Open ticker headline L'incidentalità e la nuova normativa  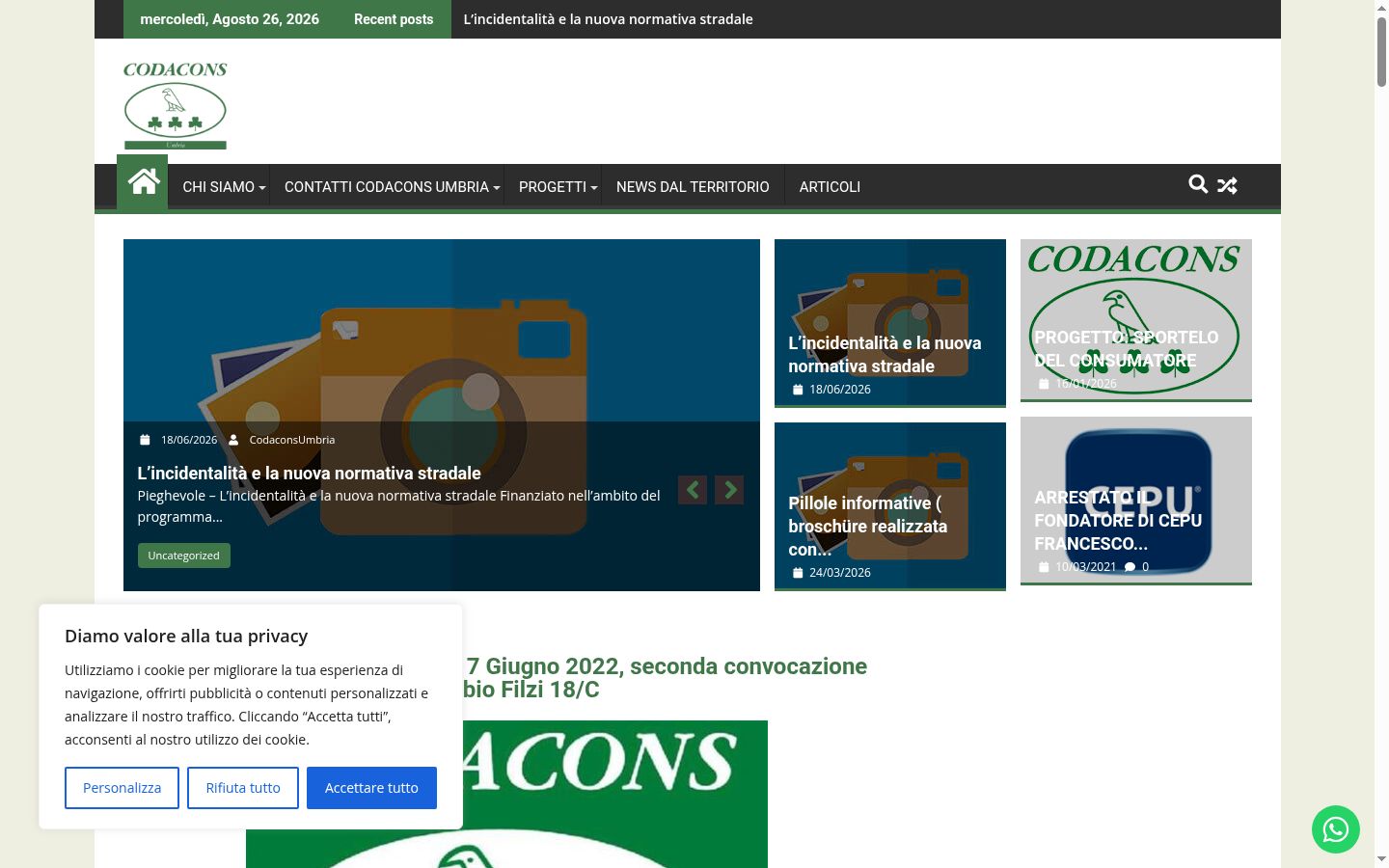[608, 19]
